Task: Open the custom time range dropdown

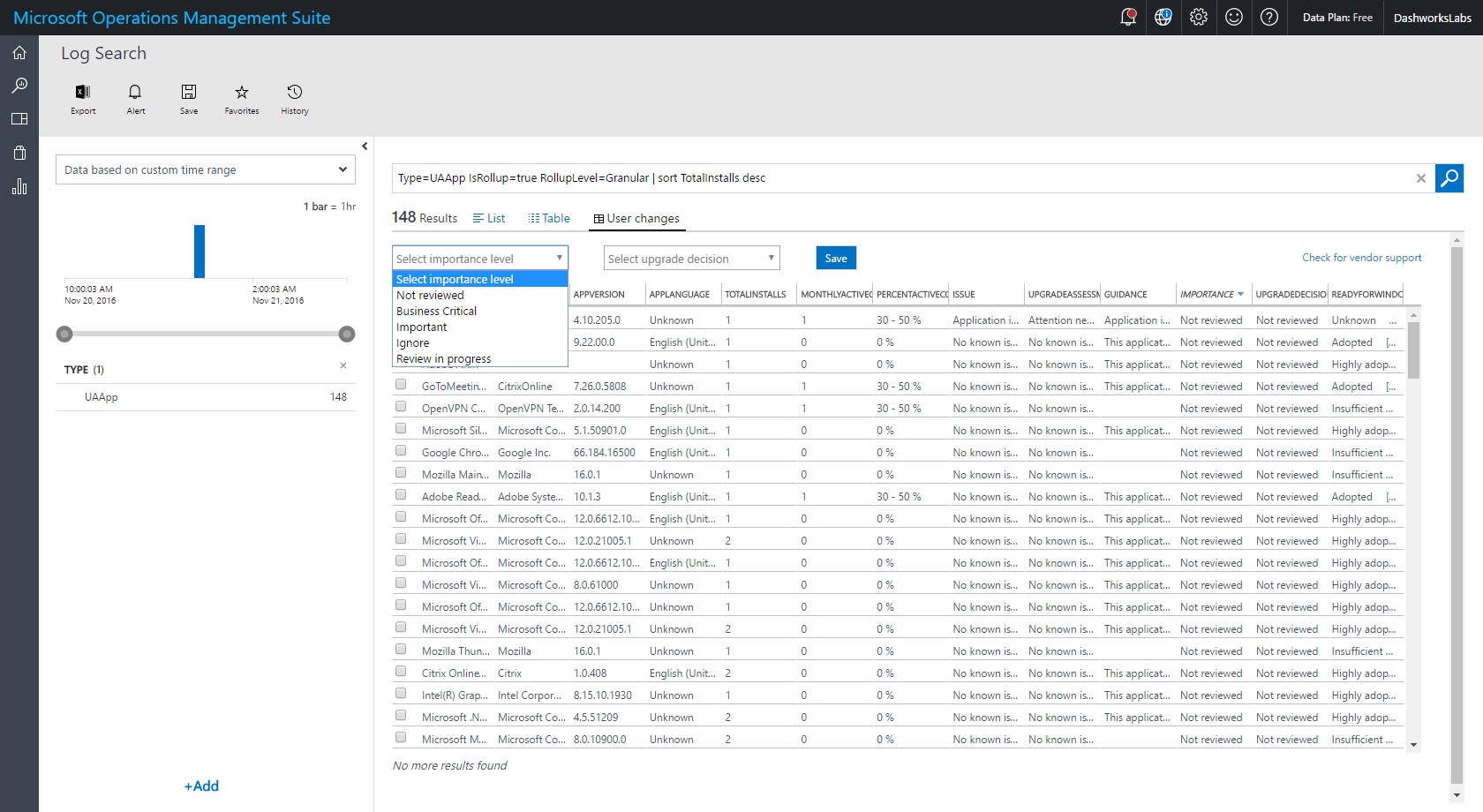Action: (x=205, y=169)
